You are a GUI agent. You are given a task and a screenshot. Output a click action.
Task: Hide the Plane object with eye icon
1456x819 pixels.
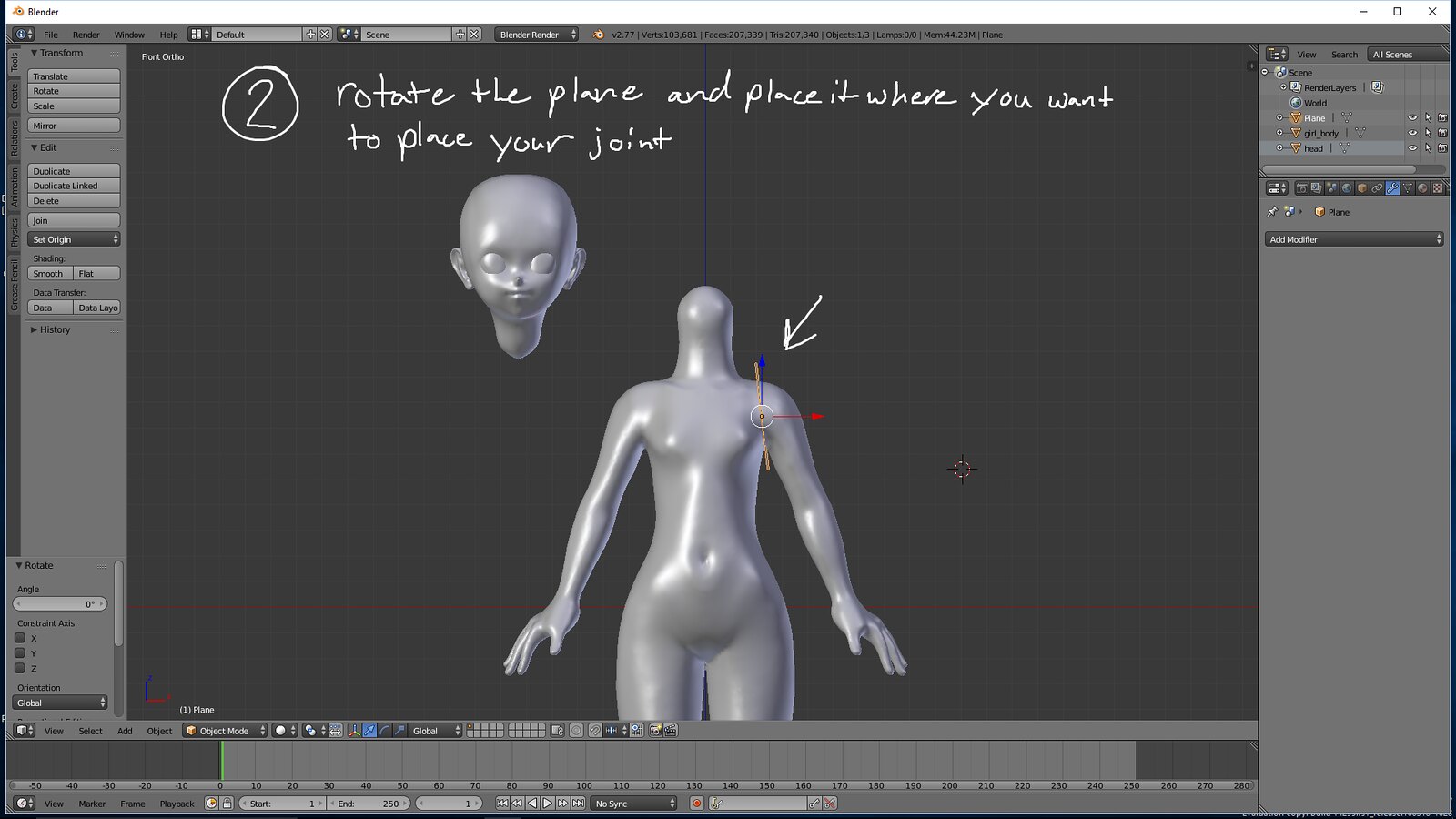[x=1412, y=118]
